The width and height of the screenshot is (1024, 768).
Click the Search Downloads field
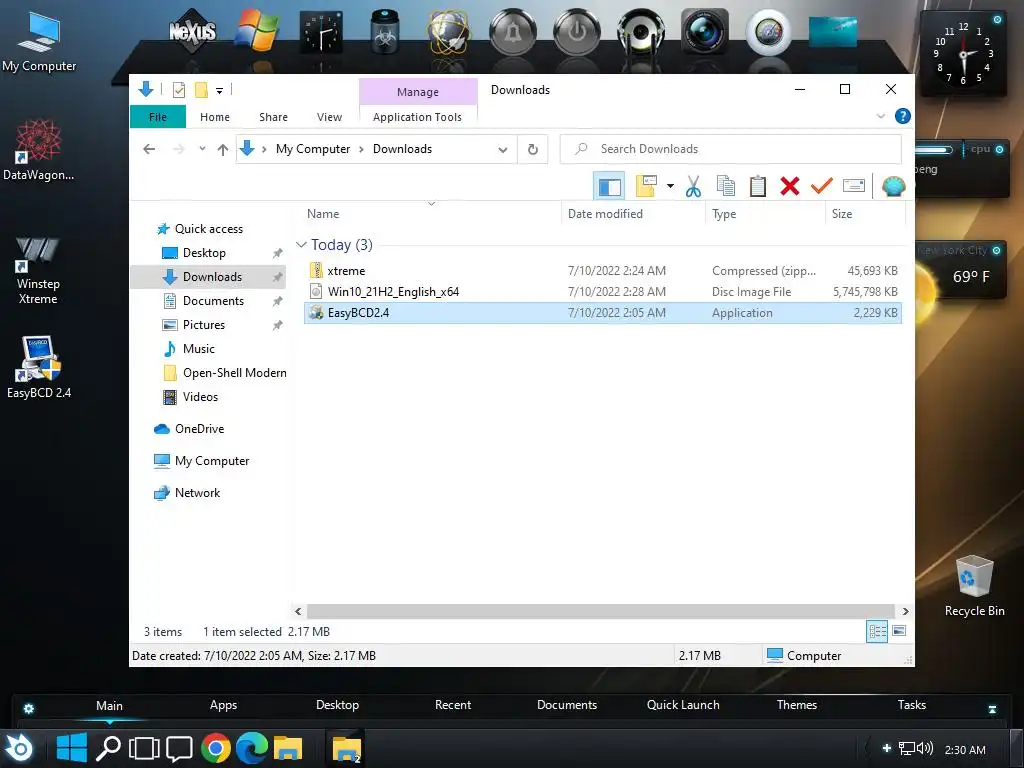pyautogui.click(x=731, y=150)
